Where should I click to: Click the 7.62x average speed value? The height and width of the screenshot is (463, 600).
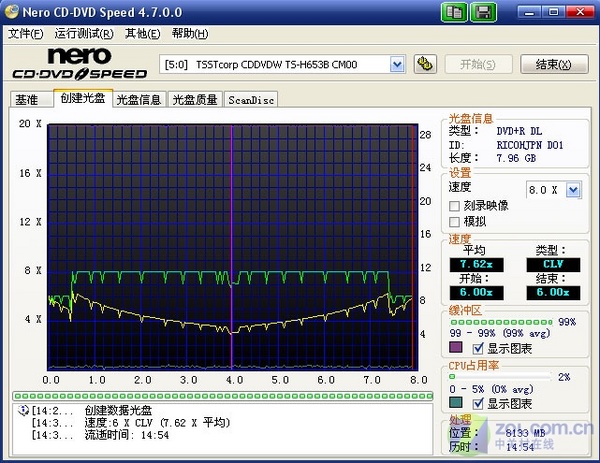pos(476,264)
